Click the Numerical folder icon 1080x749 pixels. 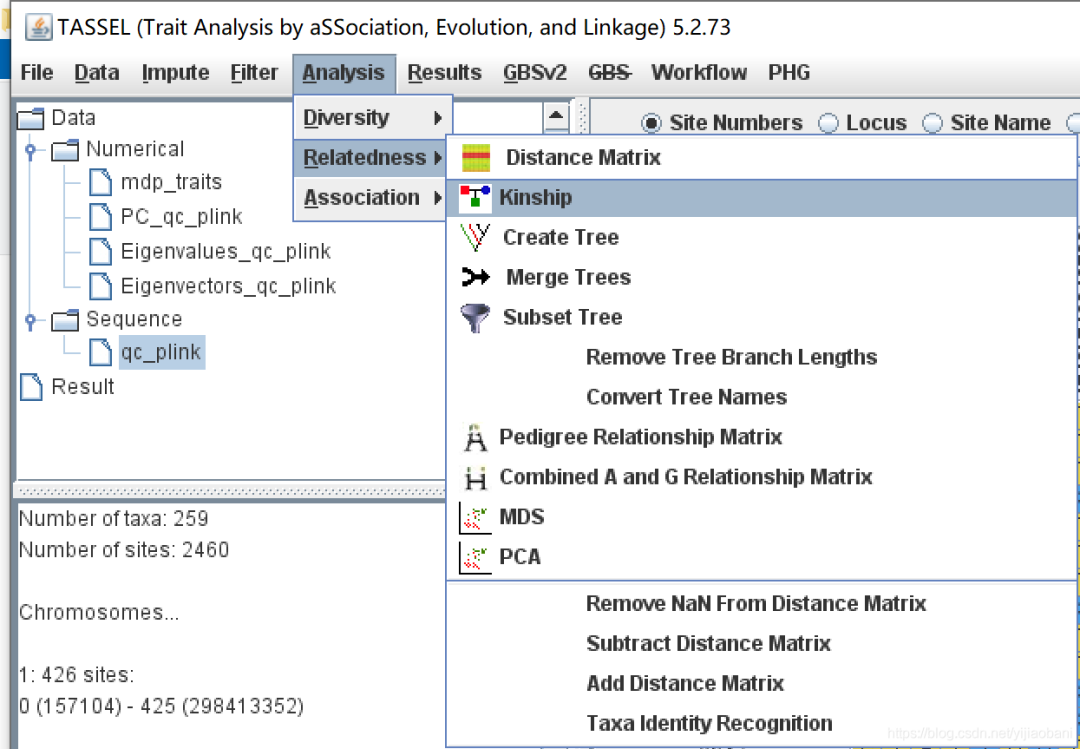(65, 150)
